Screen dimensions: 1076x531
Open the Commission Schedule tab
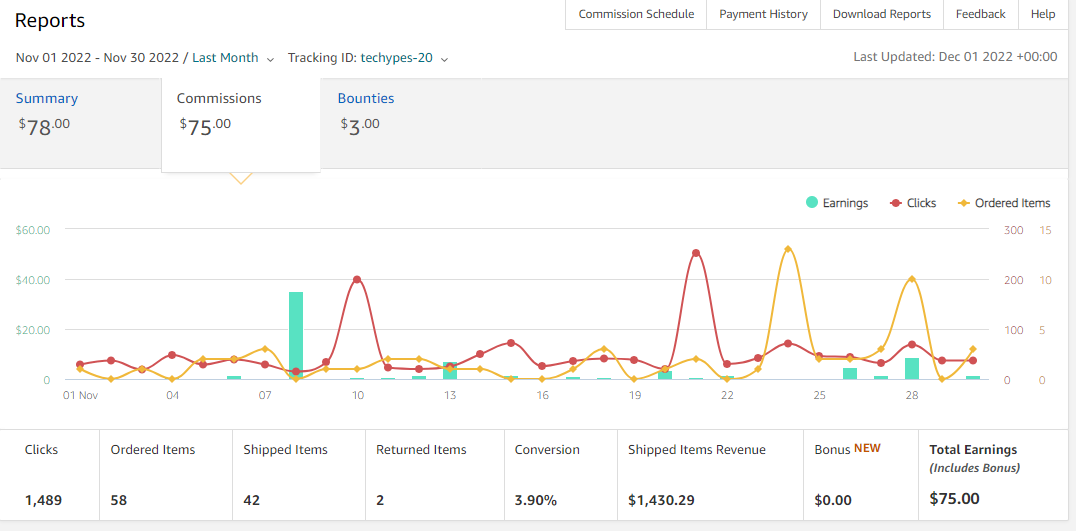pos(636,14)
